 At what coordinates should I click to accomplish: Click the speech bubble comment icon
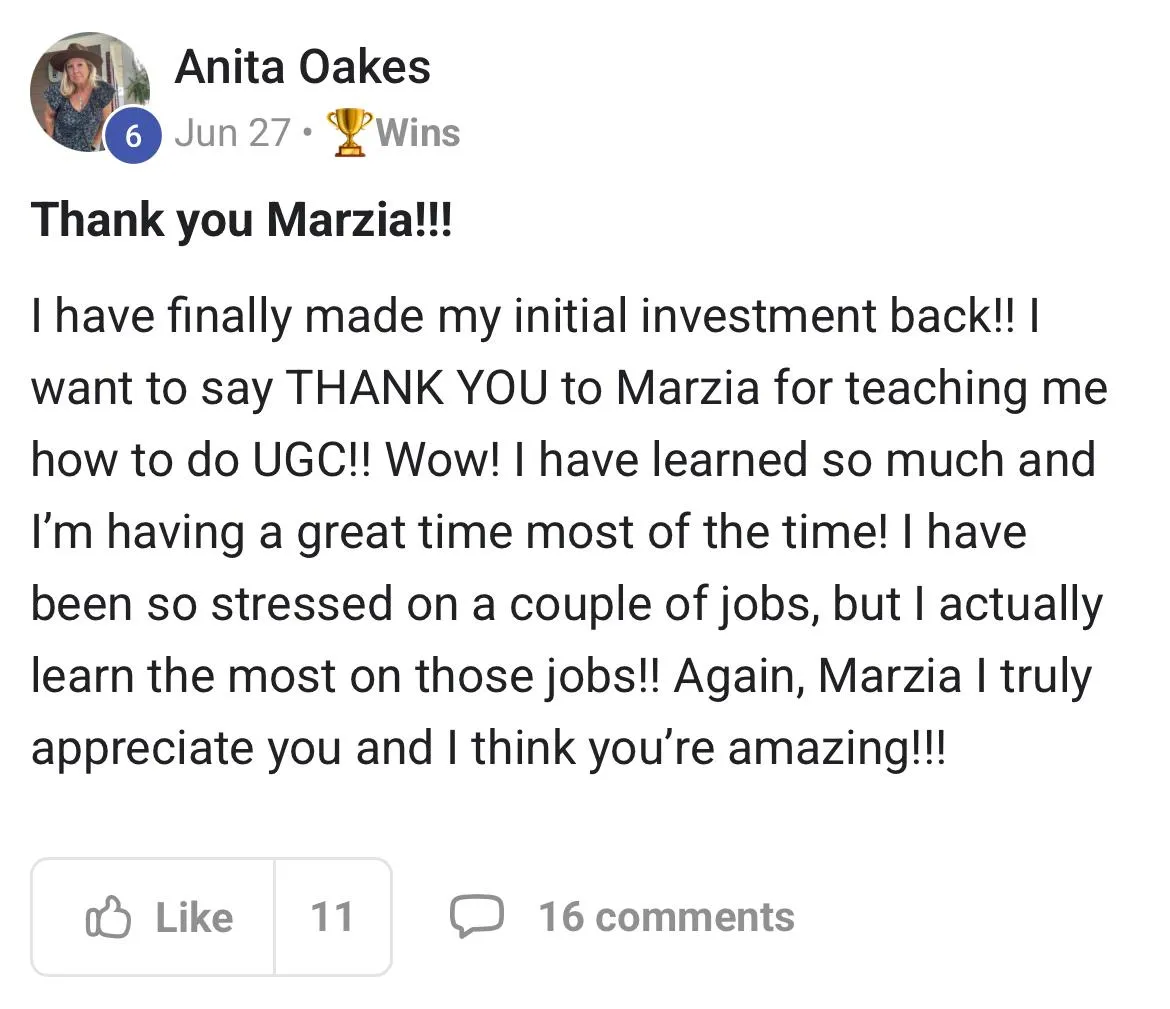point(475,917)
